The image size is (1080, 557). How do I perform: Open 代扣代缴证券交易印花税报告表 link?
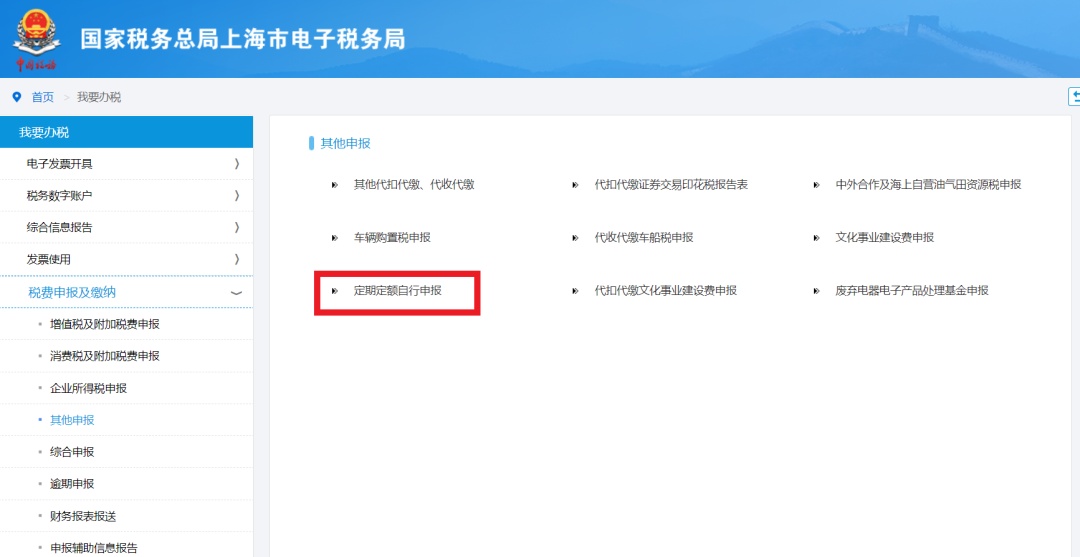point(672,185)
